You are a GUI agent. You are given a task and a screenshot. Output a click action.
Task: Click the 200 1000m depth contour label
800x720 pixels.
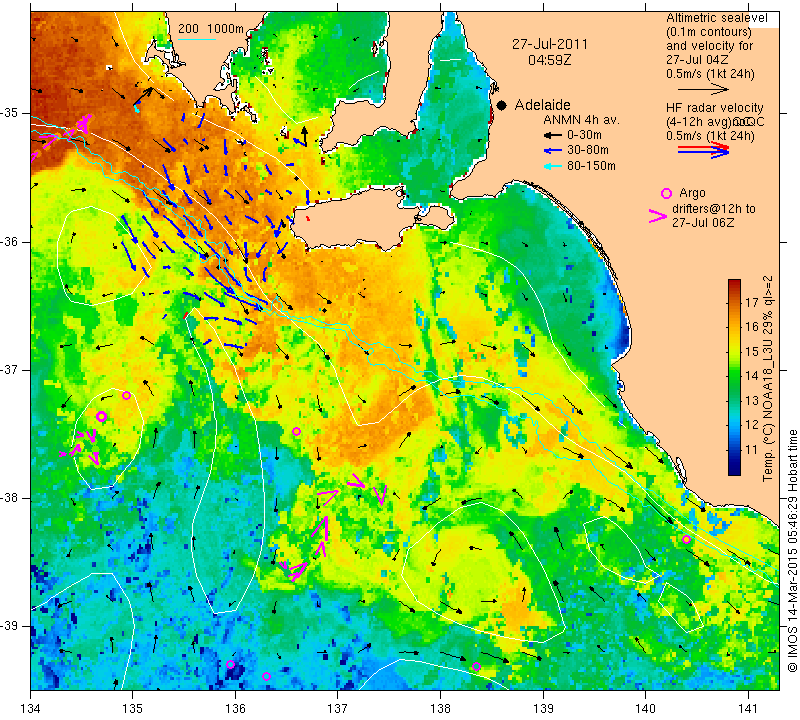point(211,29)
